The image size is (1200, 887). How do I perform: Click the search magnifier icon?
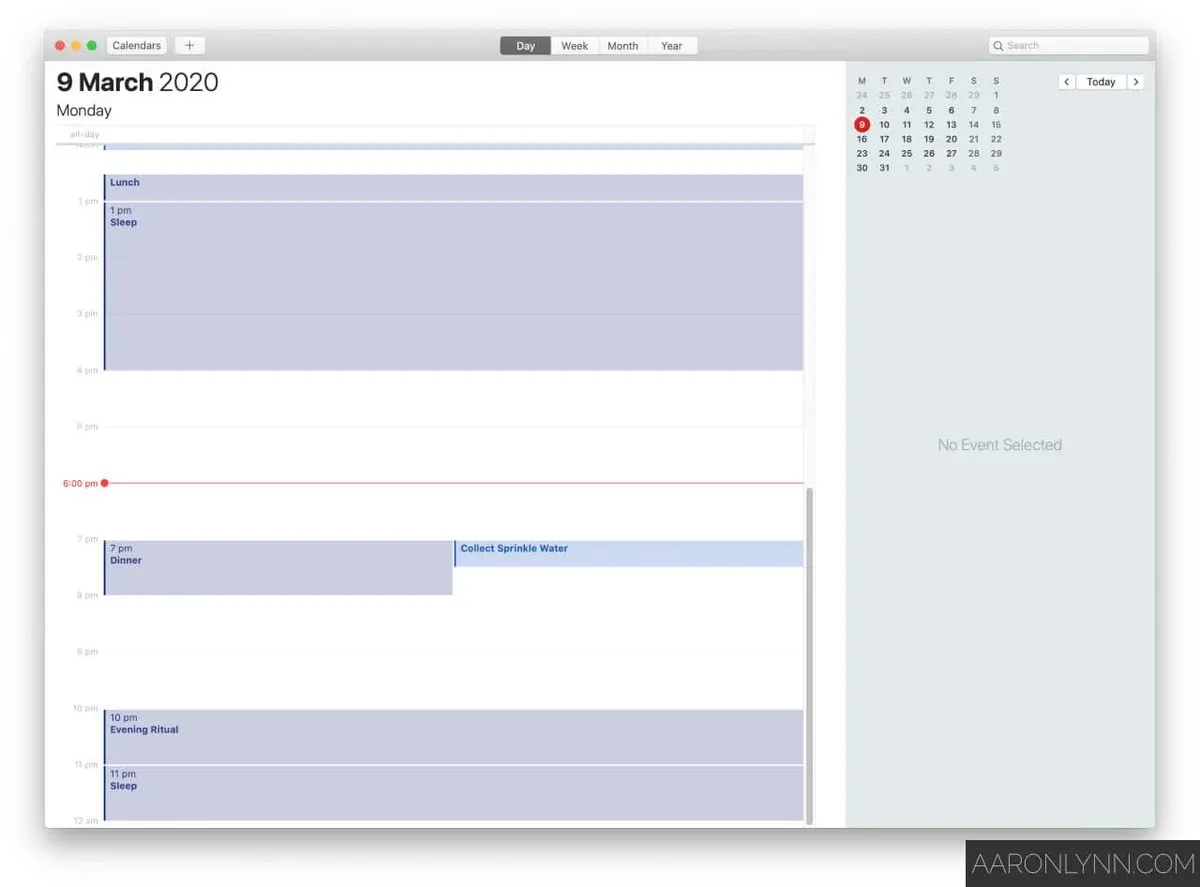click(997, 45)
